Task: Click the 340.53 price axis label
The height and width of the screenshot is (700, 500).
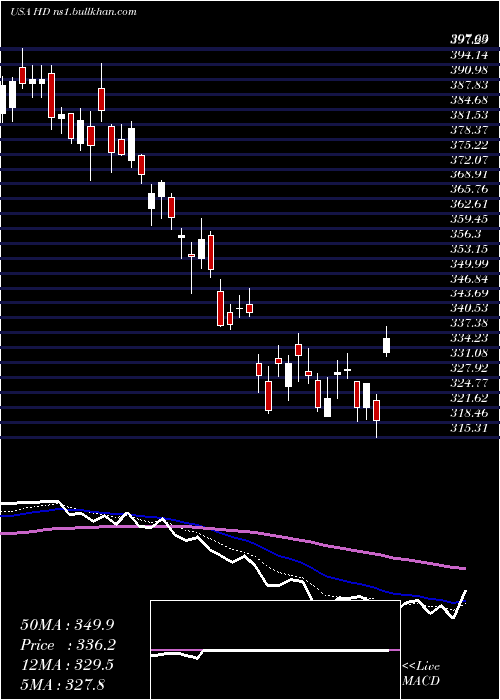Action: pos(469,308)
